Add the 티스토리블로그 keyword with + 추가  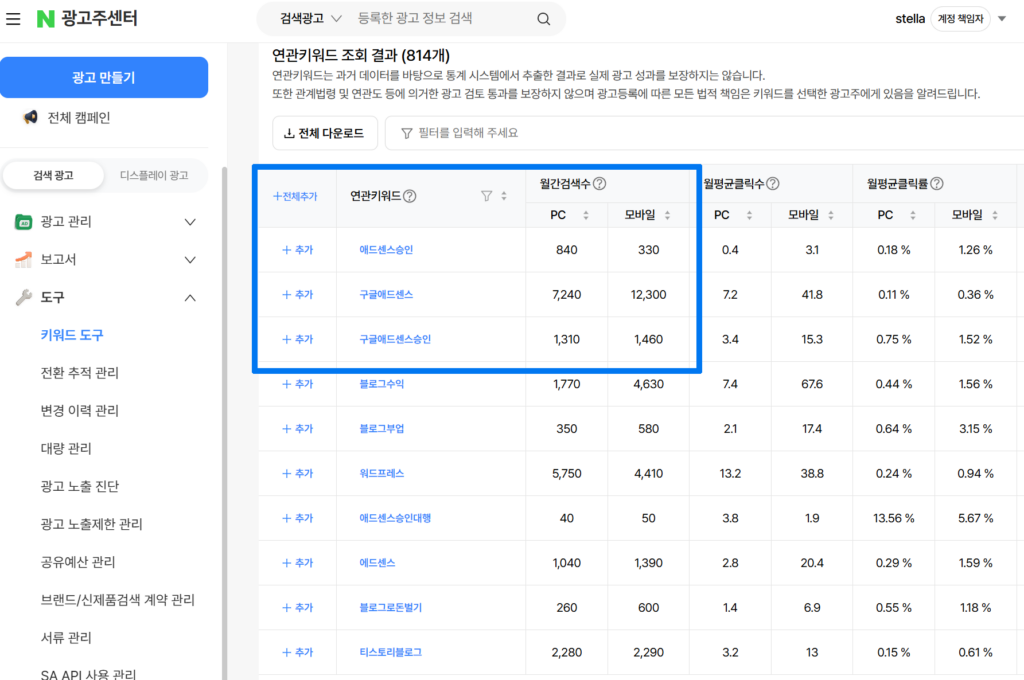pyautogui.click(x=298, y=652)
